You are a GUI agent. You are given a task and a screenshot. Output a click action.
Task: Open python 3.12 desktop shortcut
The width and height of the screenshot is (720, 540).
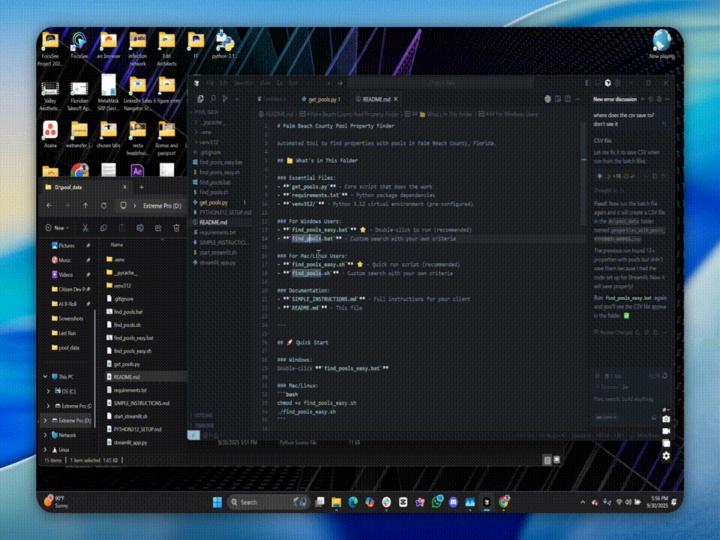pyautogui.click(x=224, y=46)
